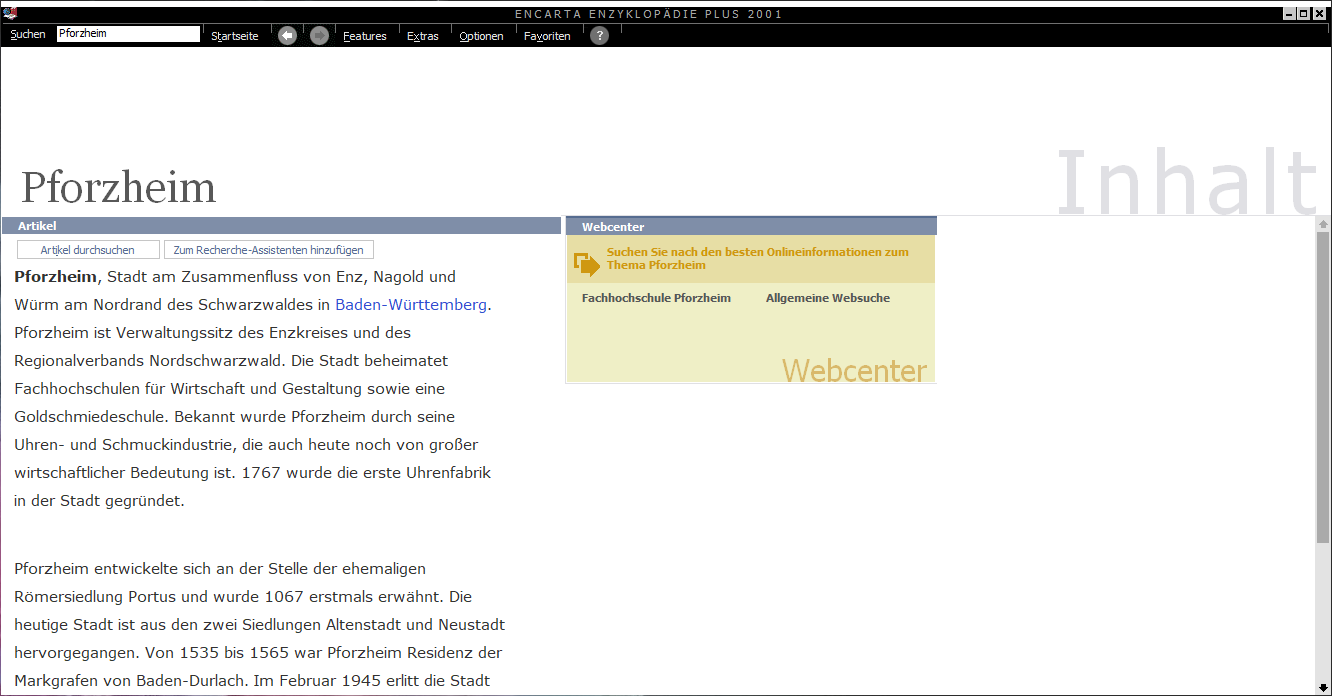
Task: Open the Extras menu
Action: click(422, 36)
